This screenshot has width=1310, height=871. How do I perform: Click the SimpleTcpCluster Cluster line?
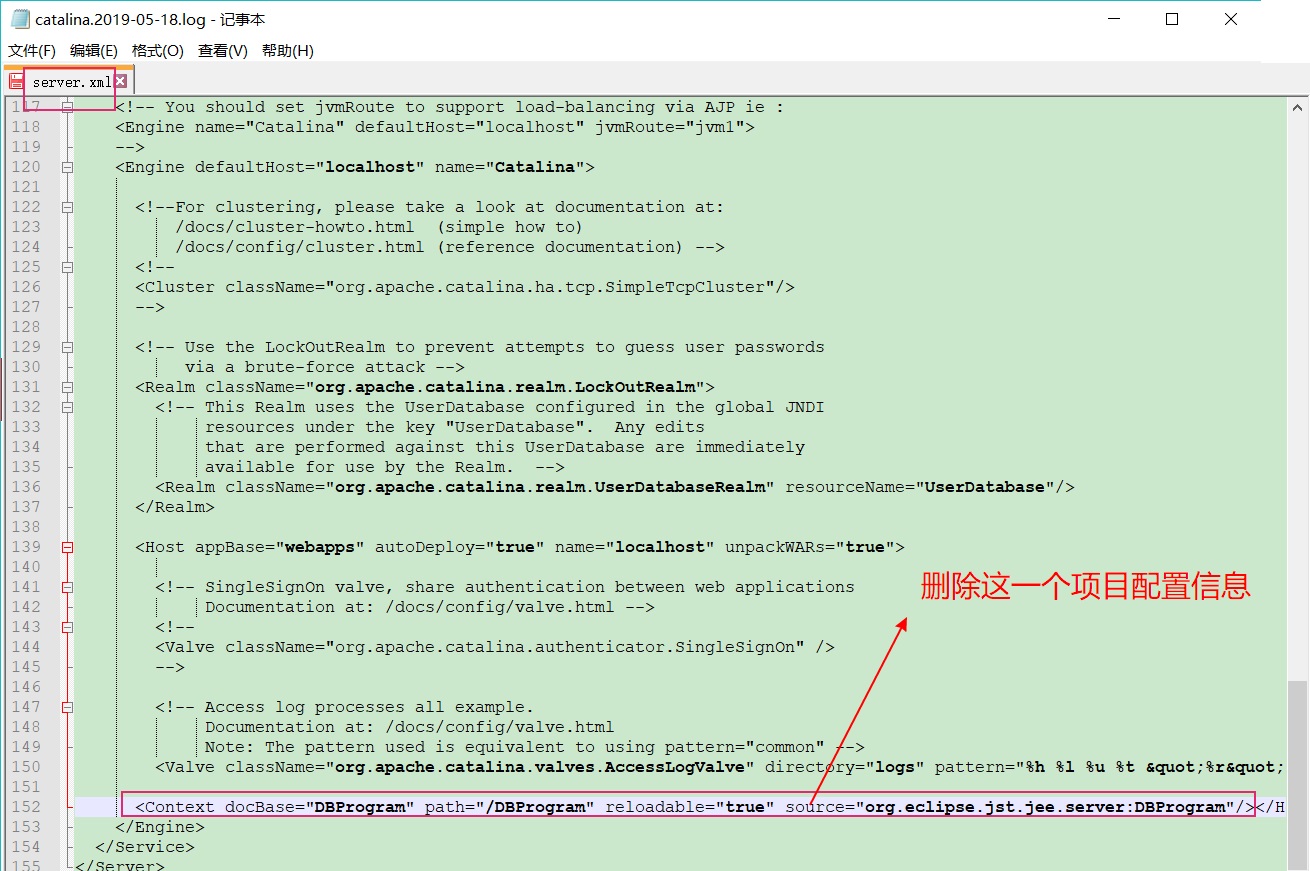[x=465, y=287]
